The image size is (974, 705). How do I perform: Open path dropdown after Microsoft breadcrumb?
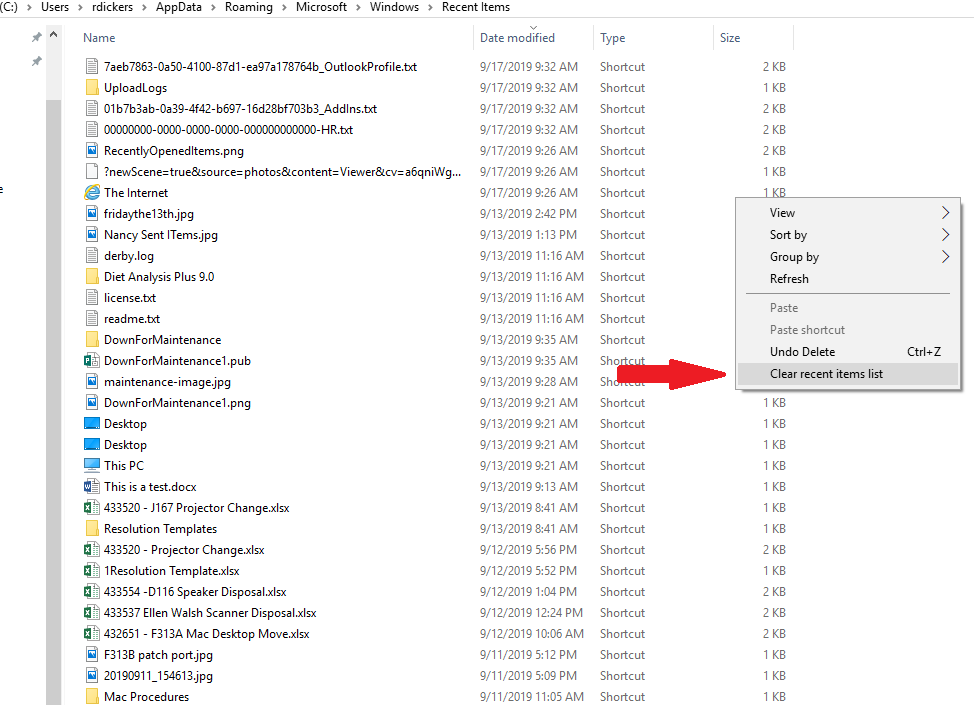point(358,7)
